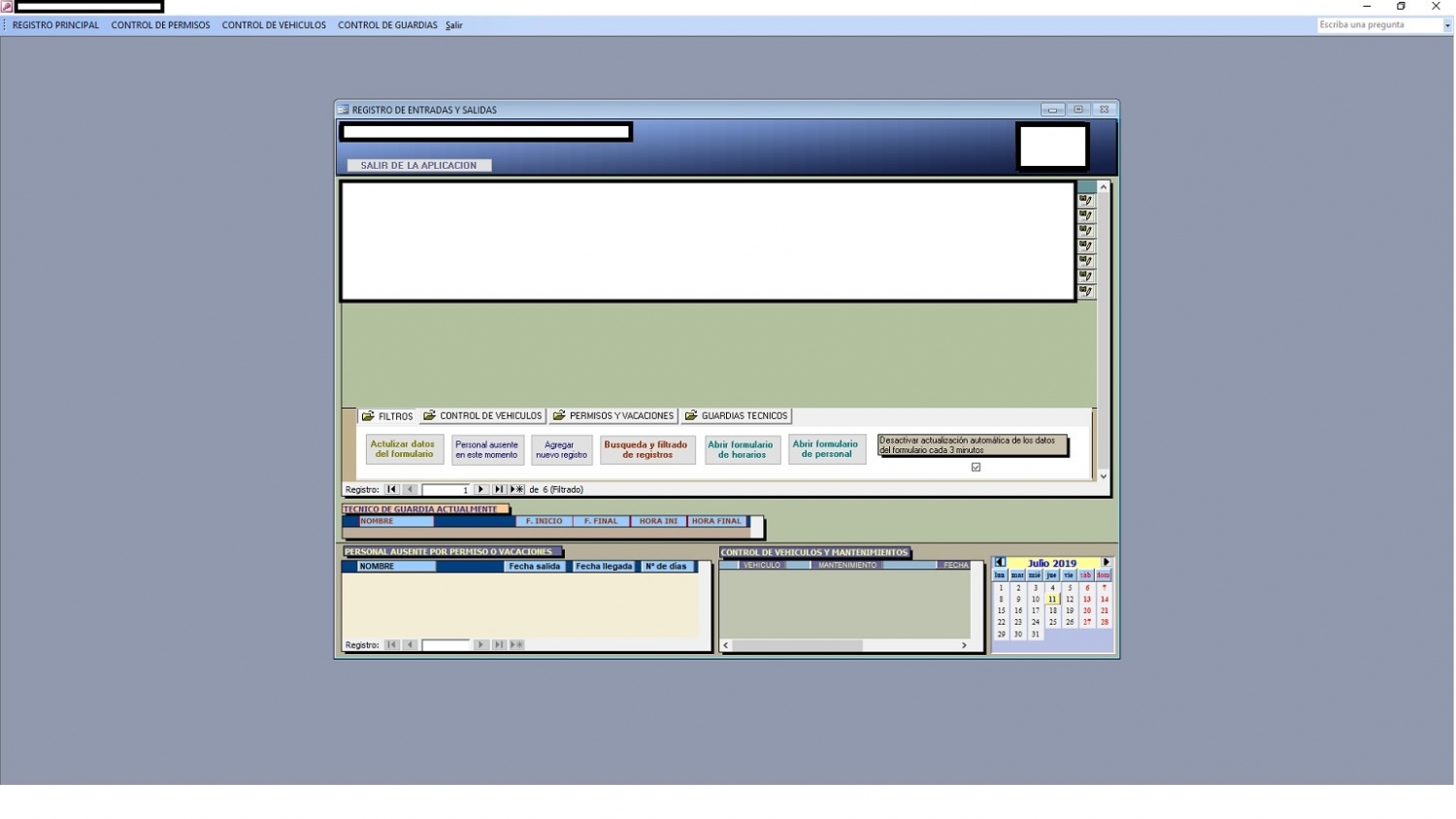This screenshot has height=819, width=1456.
Task: Advance to the next record arrow in Registro bar
Action: (480, 489)
